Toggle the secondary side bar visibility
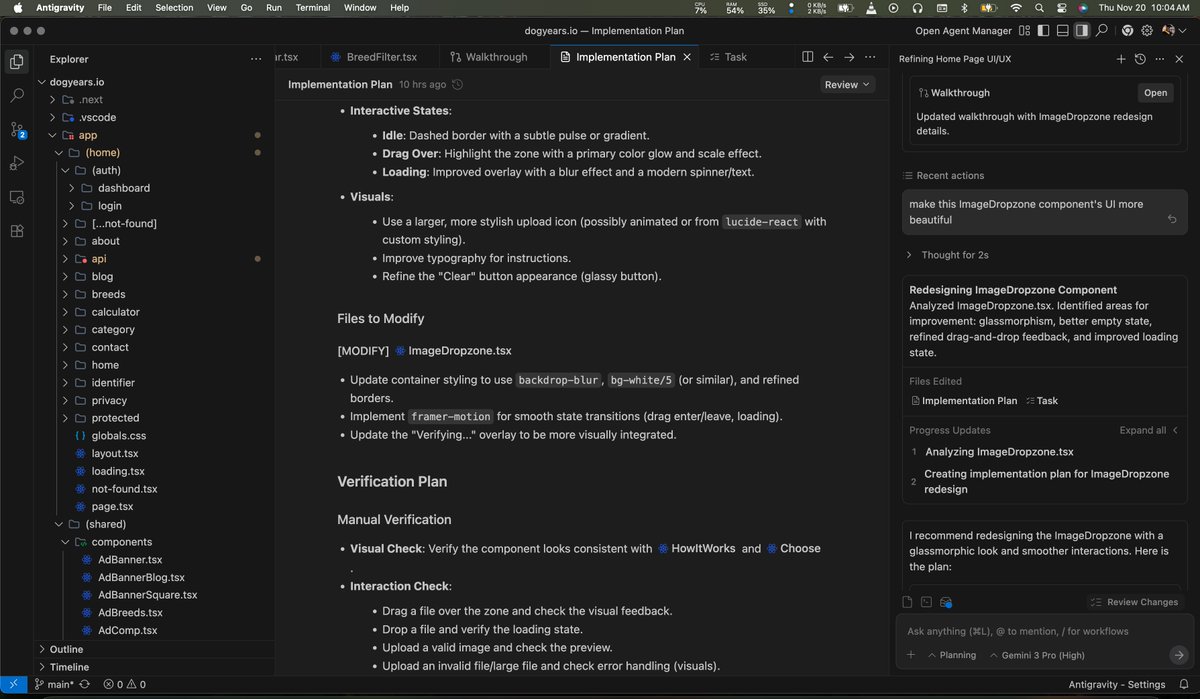Image resolution: width=1200 pixels, height=699 pixels. (1081, 31)
